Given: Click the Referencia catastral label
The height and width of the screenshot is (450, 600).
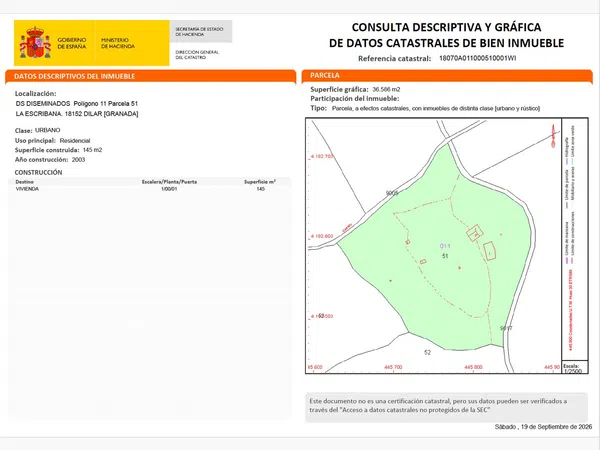Looking at the screenshot, I should pos(395,59).
